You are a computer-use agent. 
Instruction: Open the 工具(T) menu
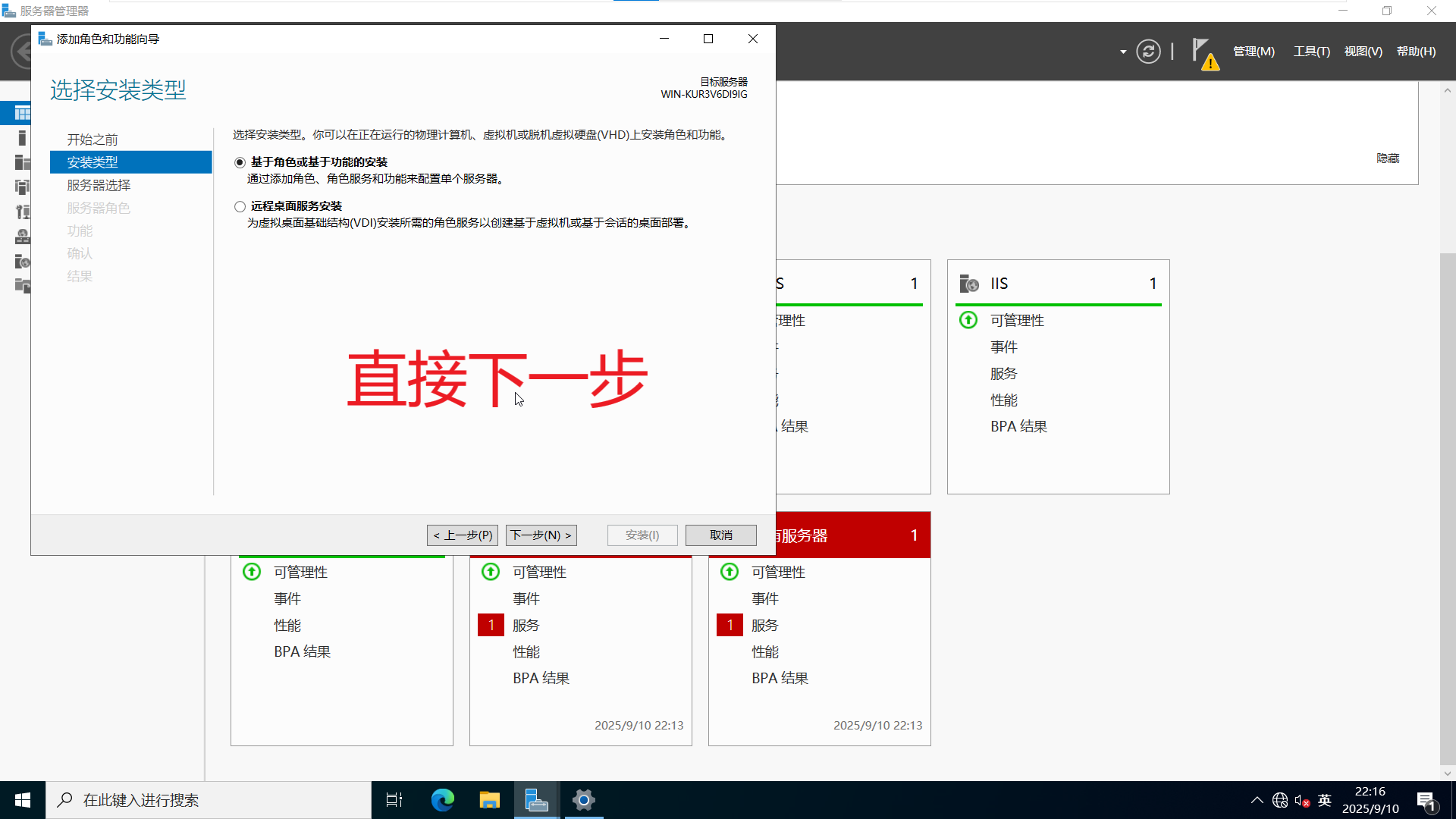(1311, 51)
